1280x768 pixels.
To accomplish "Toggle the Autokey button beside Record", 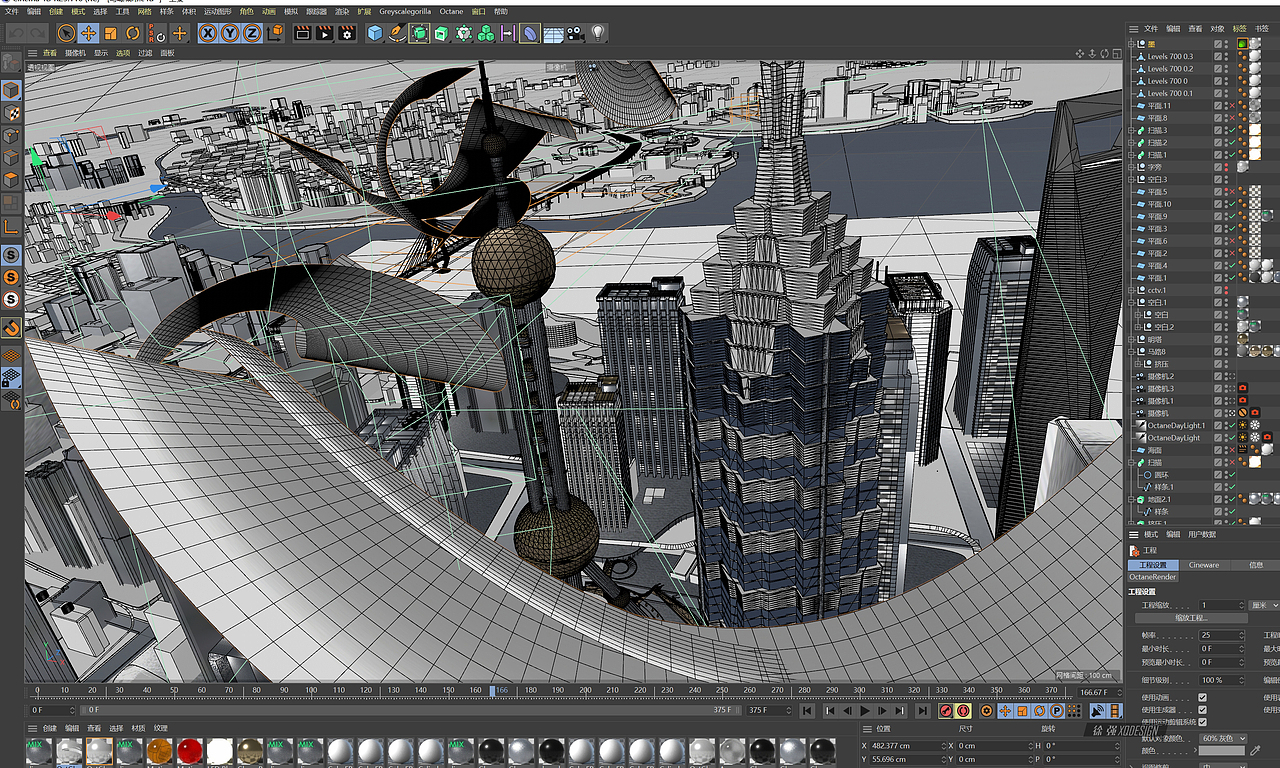I will [963, 711].
